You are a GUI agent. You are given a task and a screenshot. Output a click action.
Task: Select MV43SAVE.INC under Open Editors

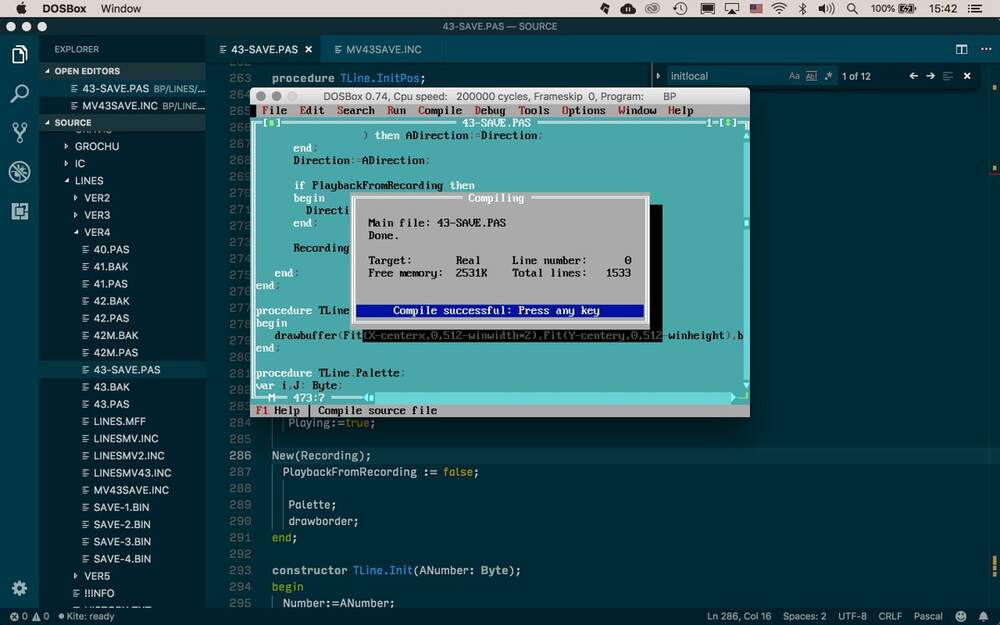[123, 105]
